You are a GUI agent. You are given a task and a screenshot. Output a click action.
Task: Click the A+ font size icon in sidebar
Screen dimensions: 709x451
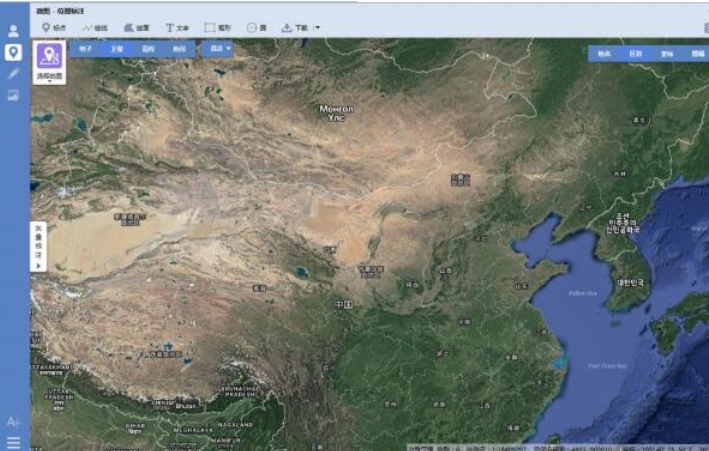pyautogui.click(x=13, y=422)
